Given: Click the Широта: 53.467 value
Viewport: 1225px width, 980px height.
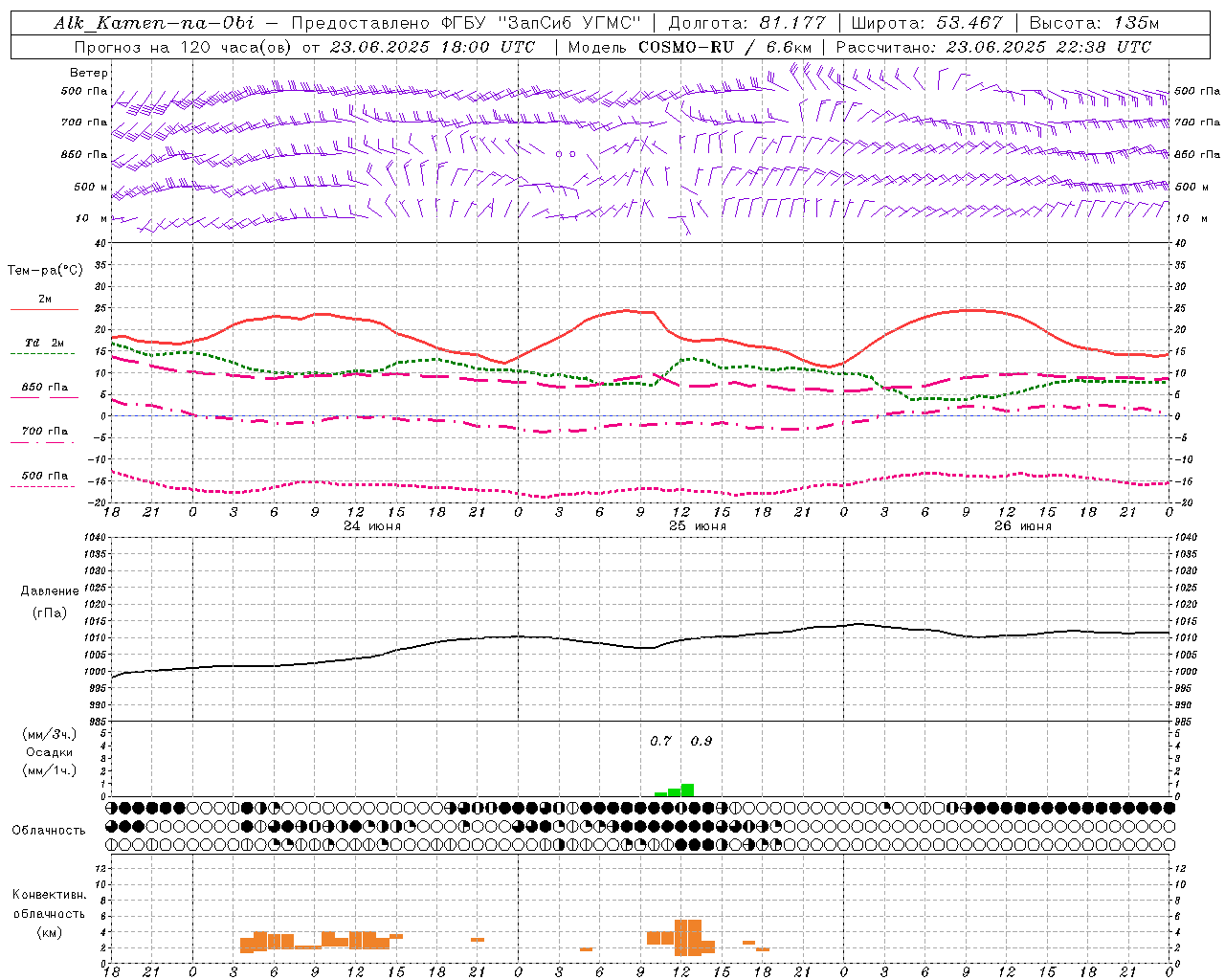Looking at the screenshot, I should point(926,23).
